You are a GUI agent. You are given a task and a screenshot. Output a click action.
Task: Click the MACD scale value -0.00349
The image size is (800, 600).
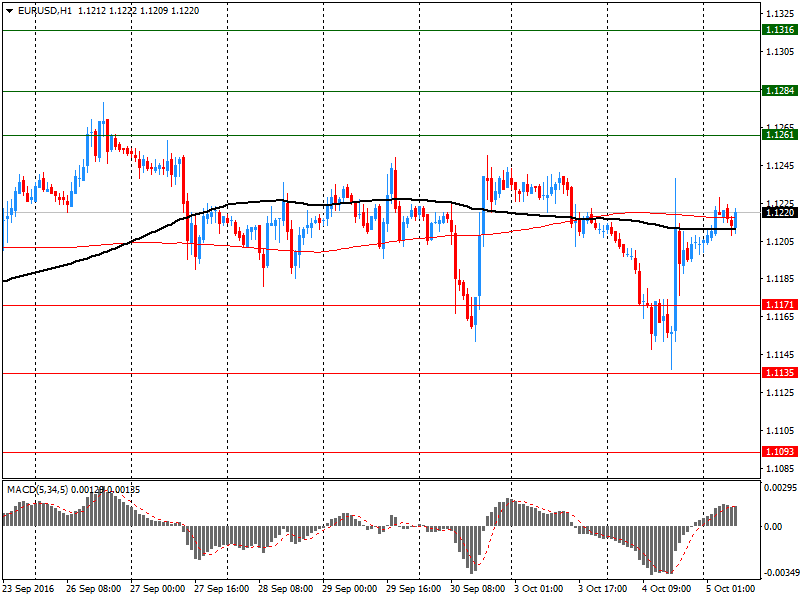pos(781,573)
